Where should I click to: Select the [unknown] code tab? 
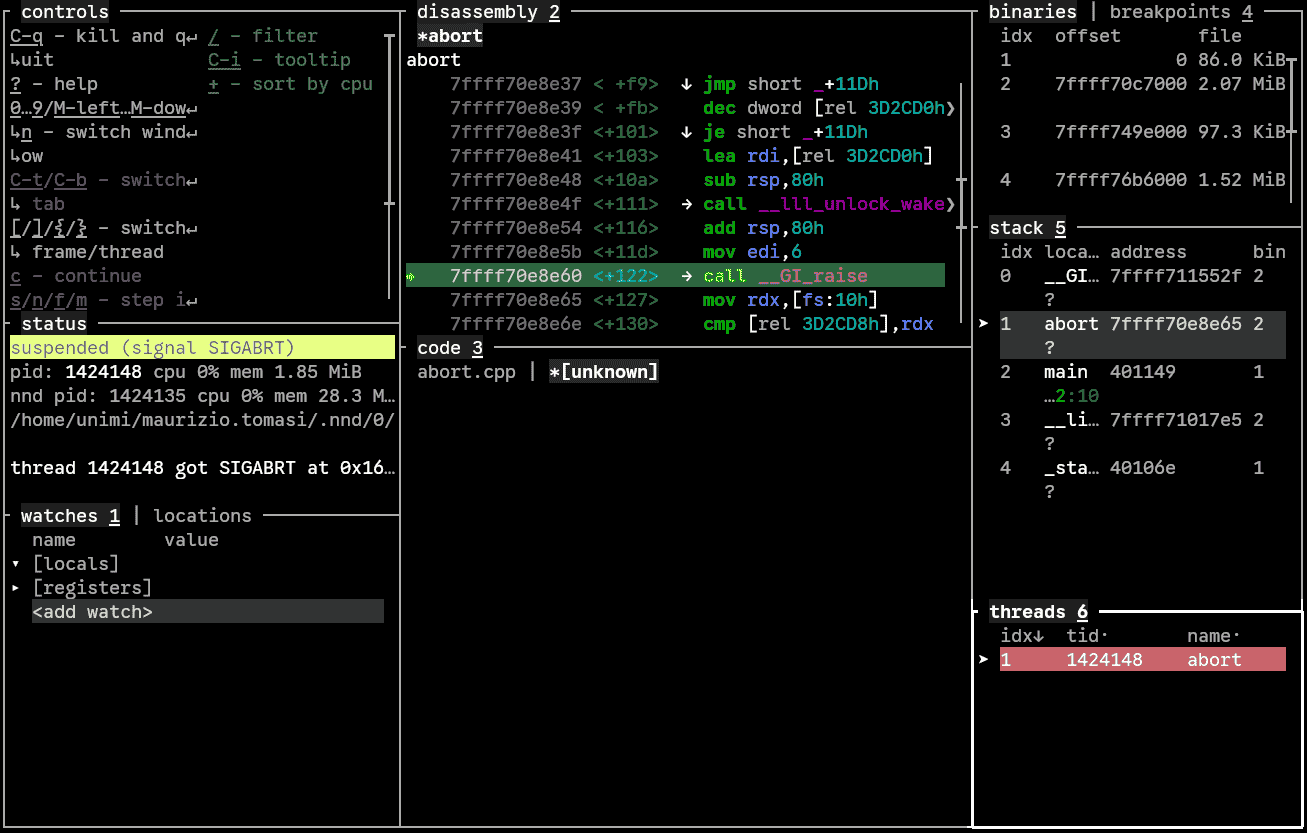[603, 372]
